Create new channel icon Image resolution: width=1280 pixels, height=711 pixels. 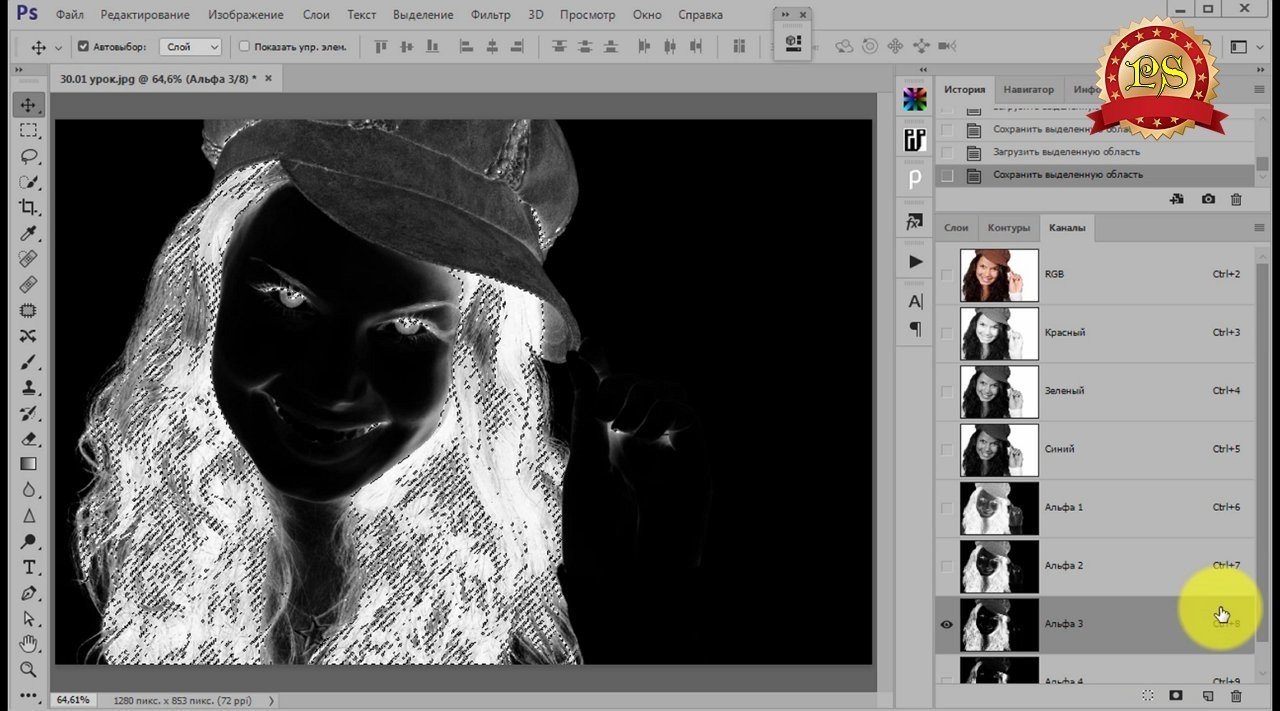(1207, 695)
